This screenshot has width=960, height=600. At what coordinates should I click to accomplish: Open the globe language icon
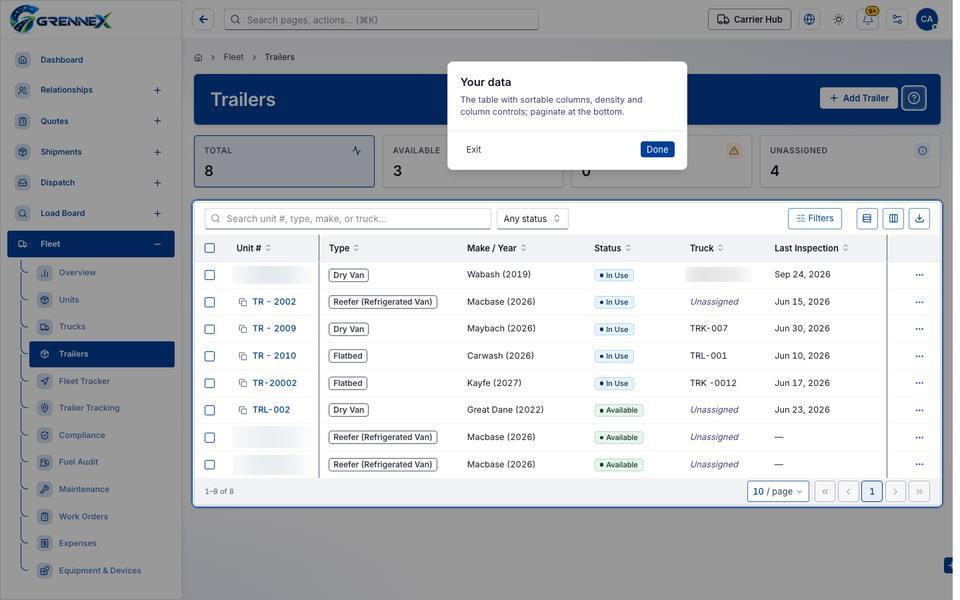[809, 20]
